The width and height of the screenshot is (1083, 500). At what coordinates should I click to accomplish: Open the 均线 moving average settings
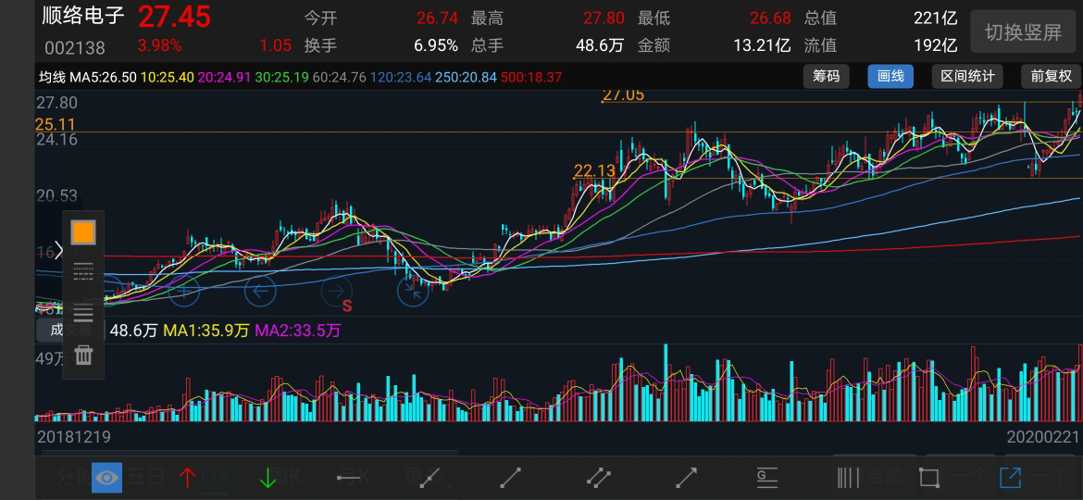tap(52, 77)
